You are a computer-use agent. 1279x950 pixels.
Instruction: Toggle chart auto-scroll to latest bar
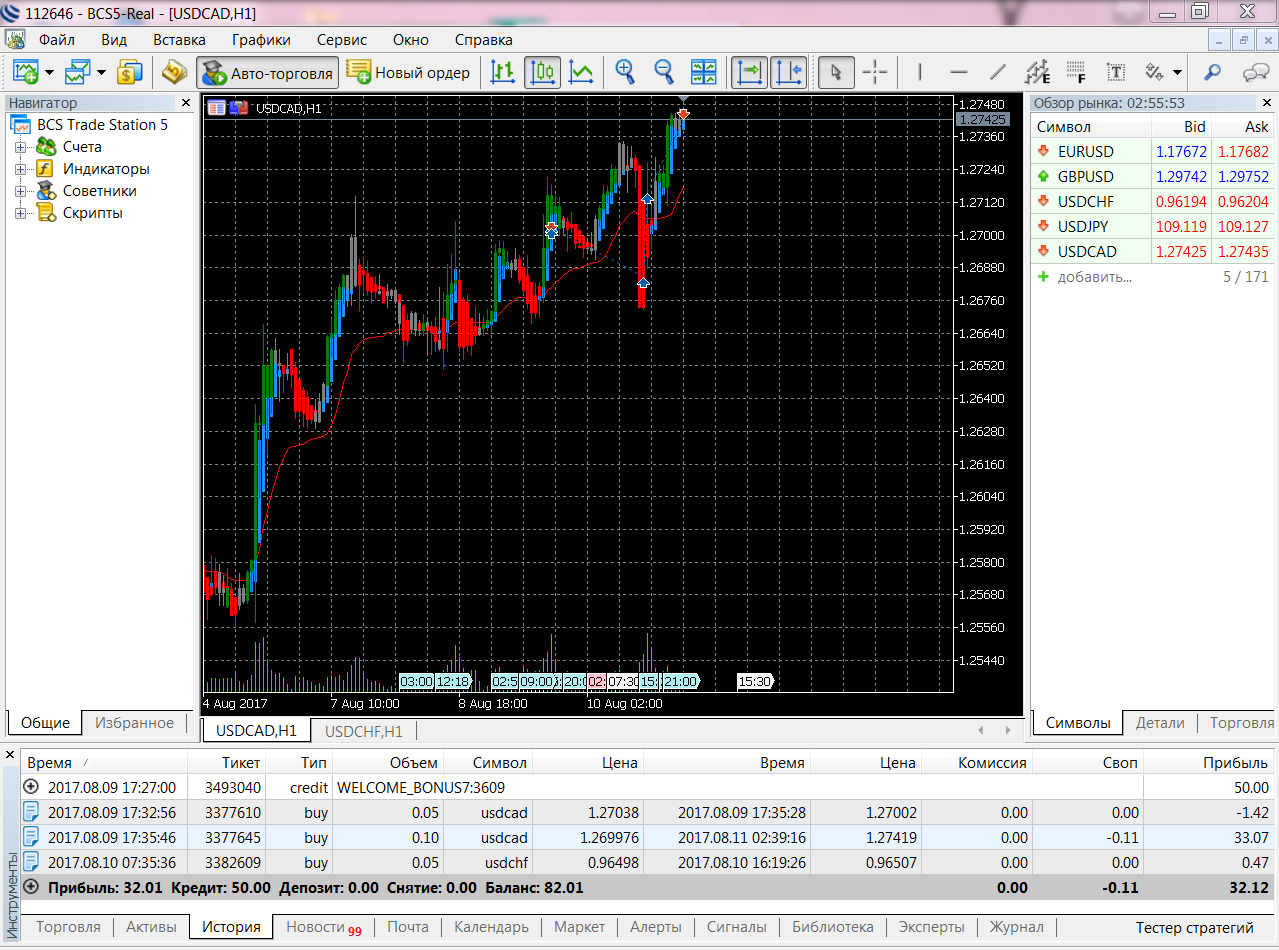point(749,72)
